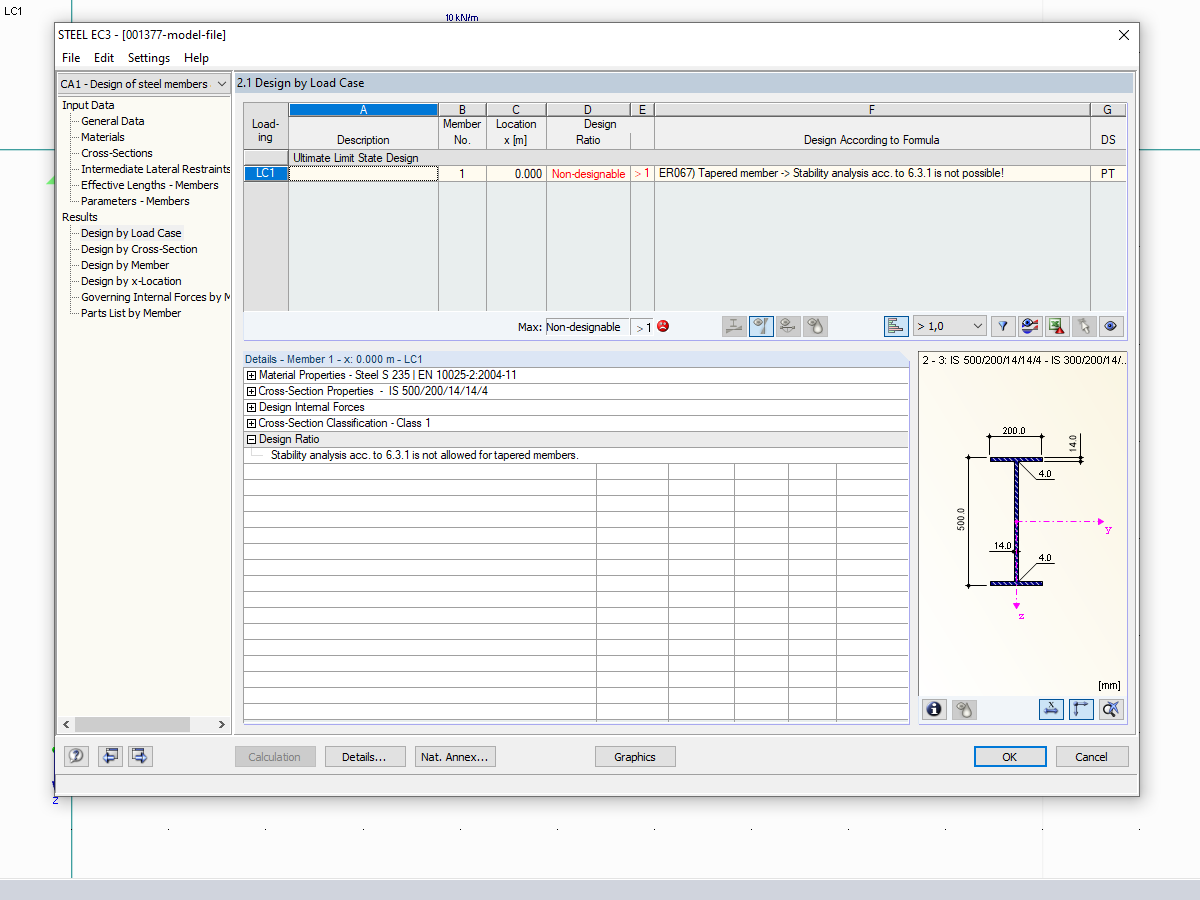Image resolution: width=1200 pixels, height=900 pixels.
Task: Open Parts List by Member
Action: point(131,313)
